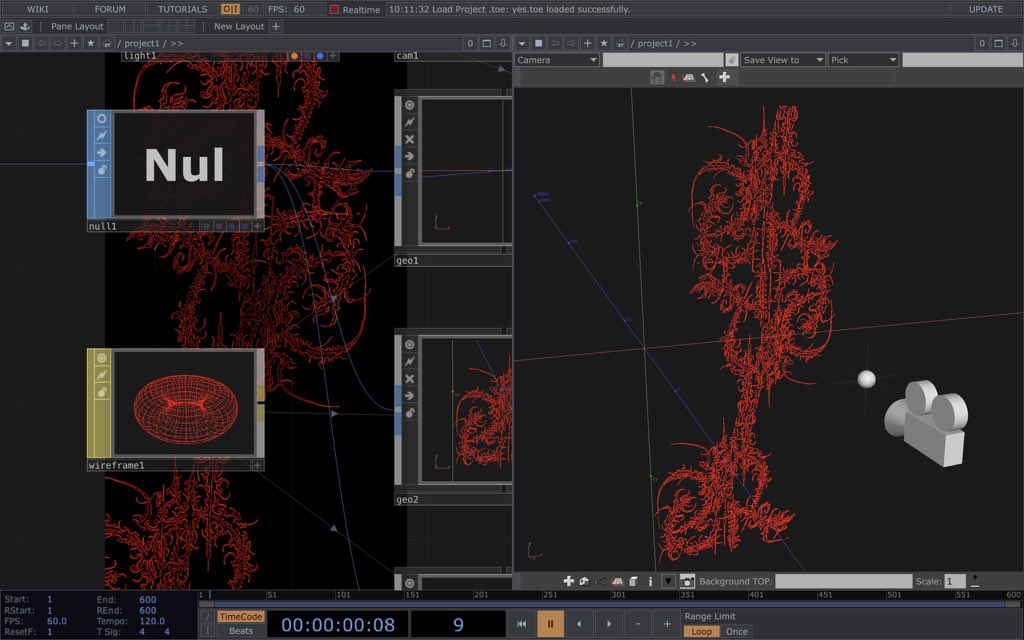The width and height of the screenshot is (1024, 640).
Task: Click the camera path input field
Action: [663, 60]
